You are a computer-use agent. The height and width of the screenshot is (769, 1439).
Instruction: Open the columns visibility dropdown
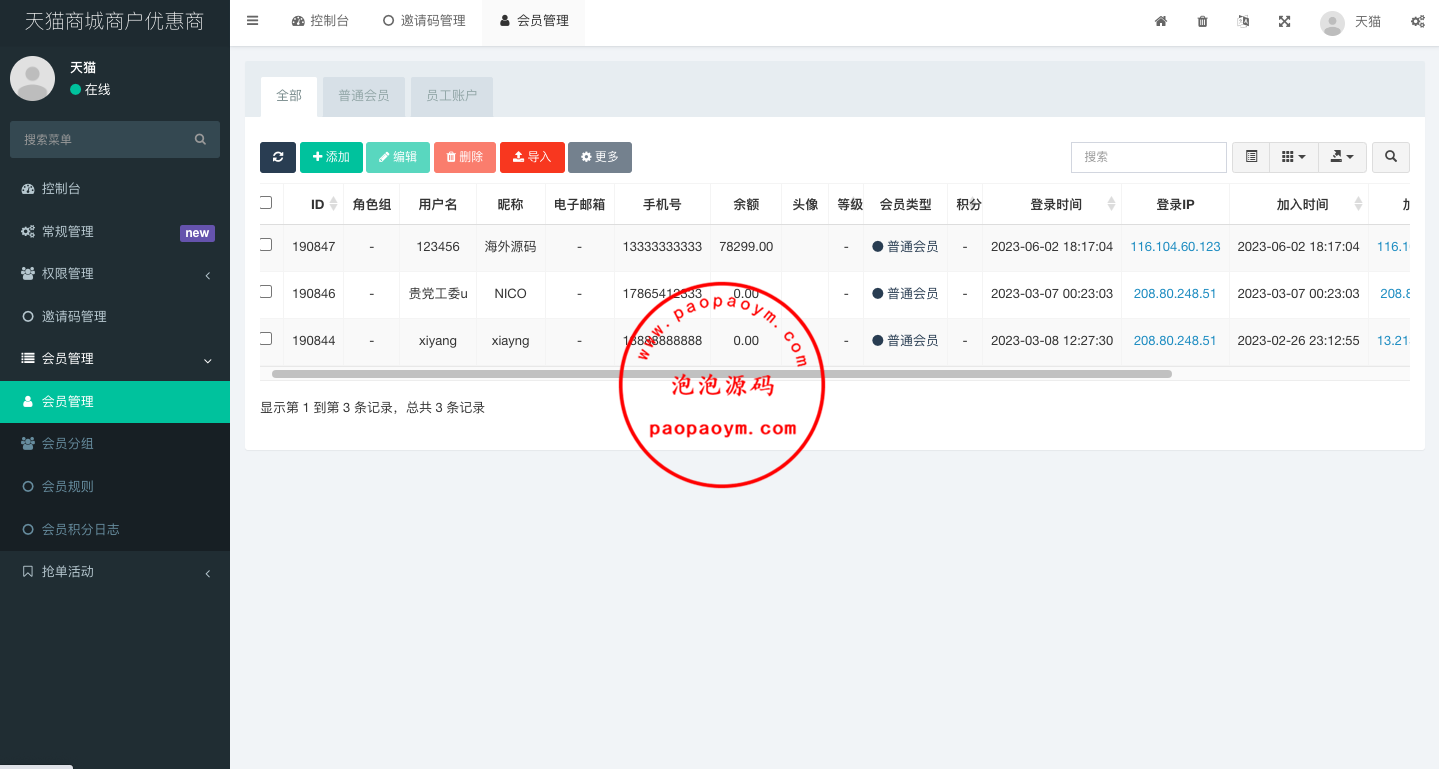[1293, 157]
